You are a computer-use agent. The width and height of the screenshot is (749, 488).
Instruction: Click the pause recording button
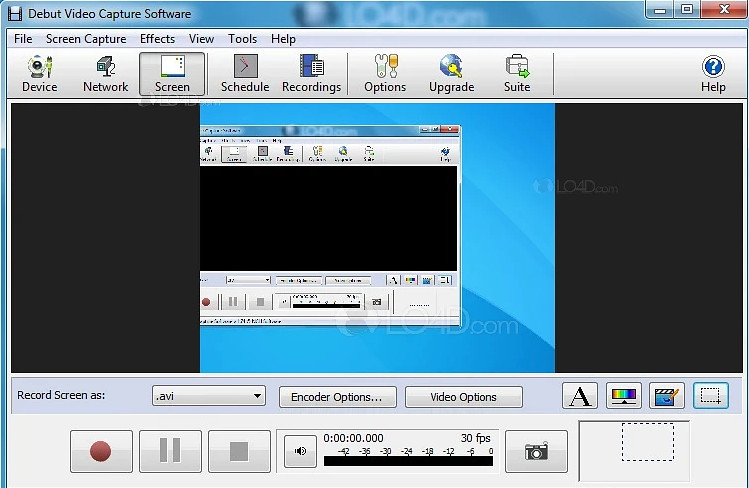(170, 451)
